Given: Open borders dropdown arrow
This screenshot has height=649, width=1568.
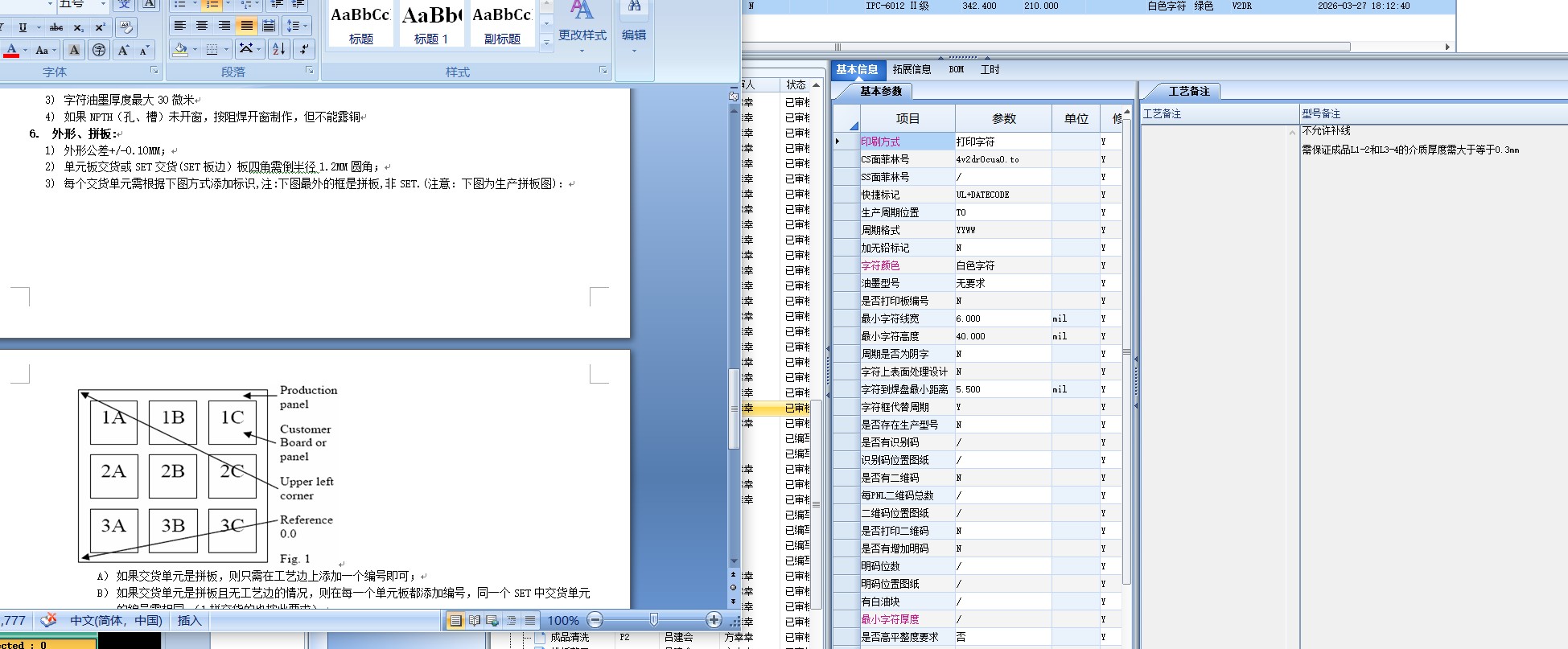Looking at the screenshot, I should 224,50.
